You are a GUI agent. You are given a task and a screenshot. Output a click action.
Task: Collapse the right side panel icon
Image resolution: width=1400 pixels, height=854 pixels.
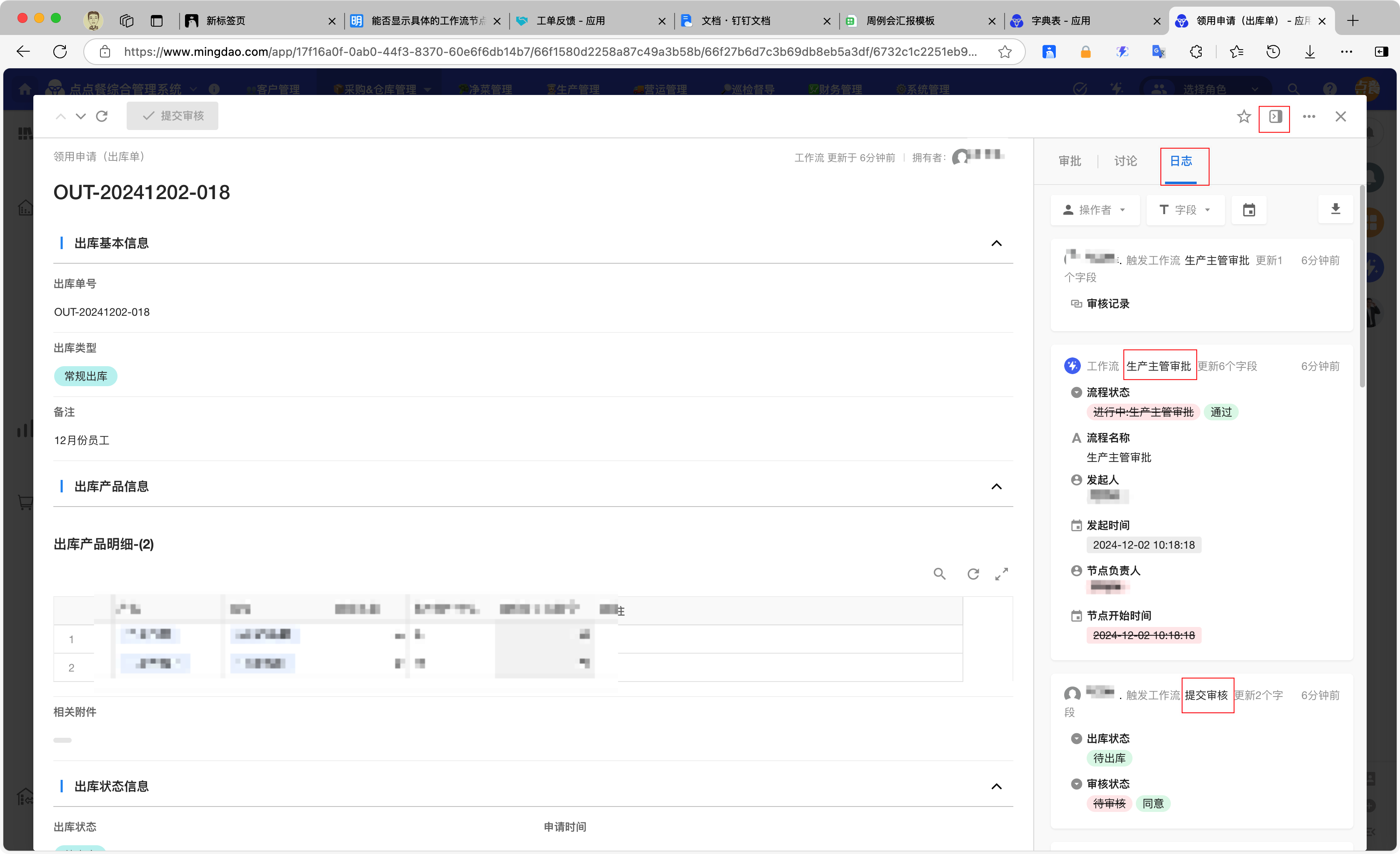pos(1275,117)
